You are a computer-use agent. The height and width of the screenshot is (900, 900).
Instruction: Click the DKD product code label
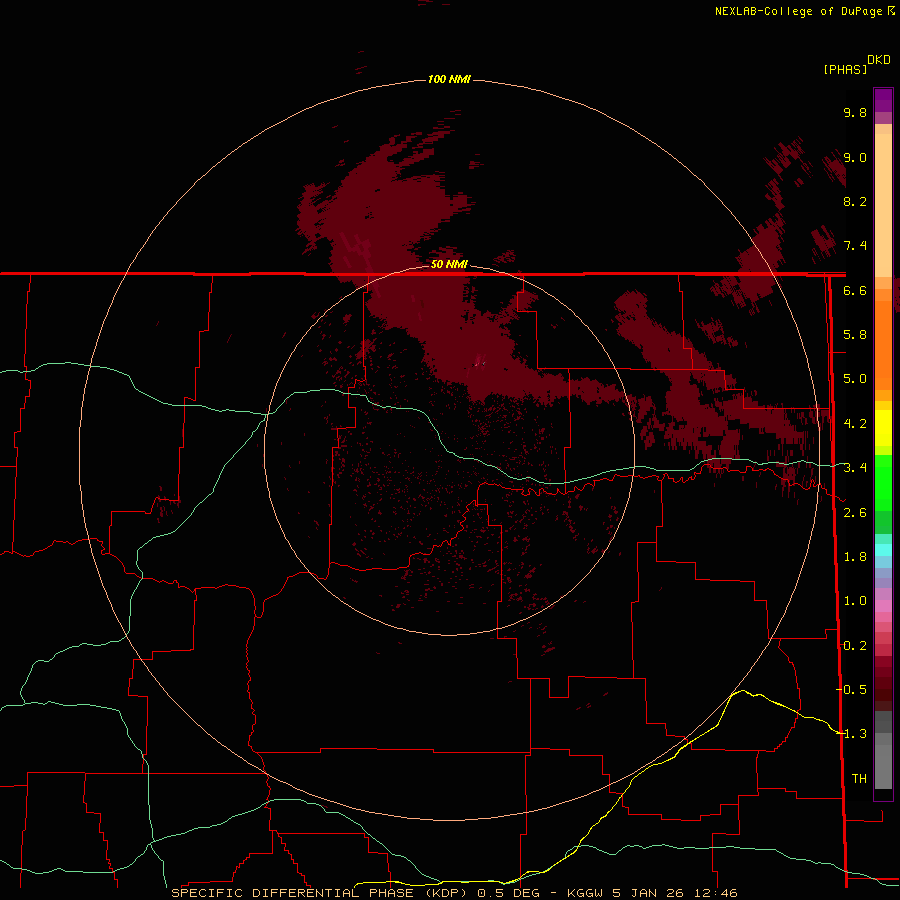tap(879, 60)
